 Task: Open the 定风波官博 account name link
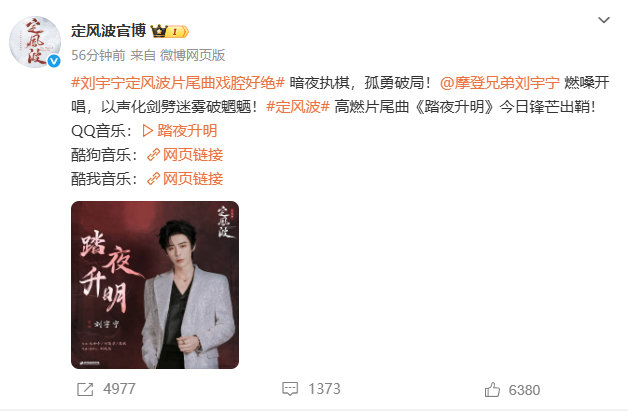(109, 31)
